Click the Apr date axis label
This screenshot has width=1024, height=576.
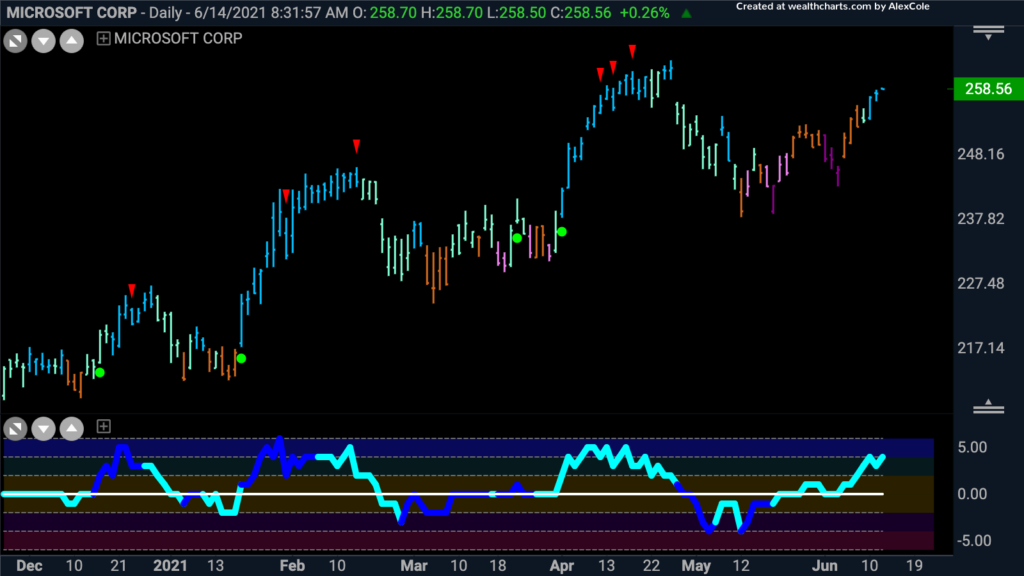coord(562,566)
